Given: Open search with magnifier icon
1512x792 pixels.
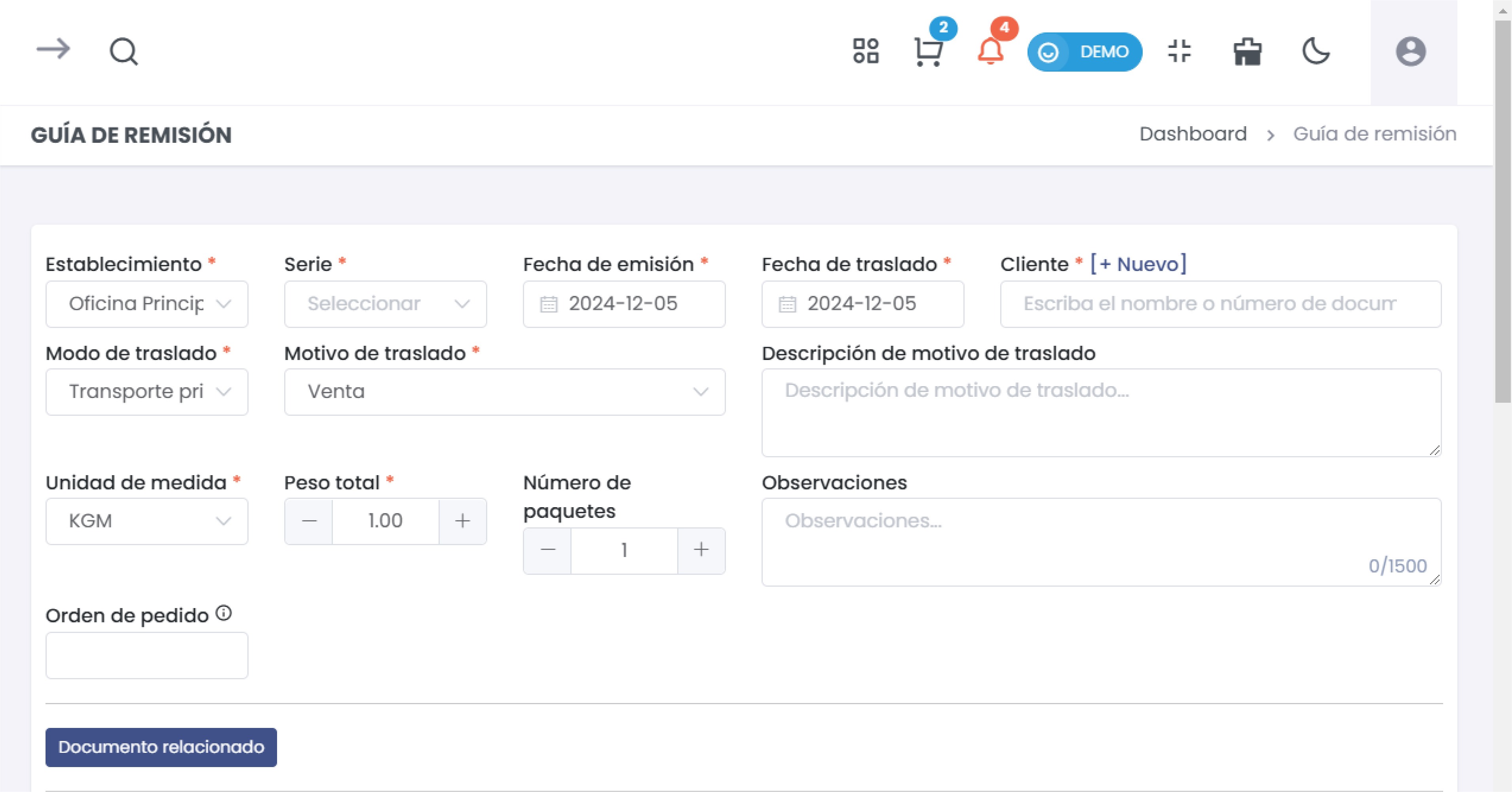Looking at the screenshot, I should (123, 52).
